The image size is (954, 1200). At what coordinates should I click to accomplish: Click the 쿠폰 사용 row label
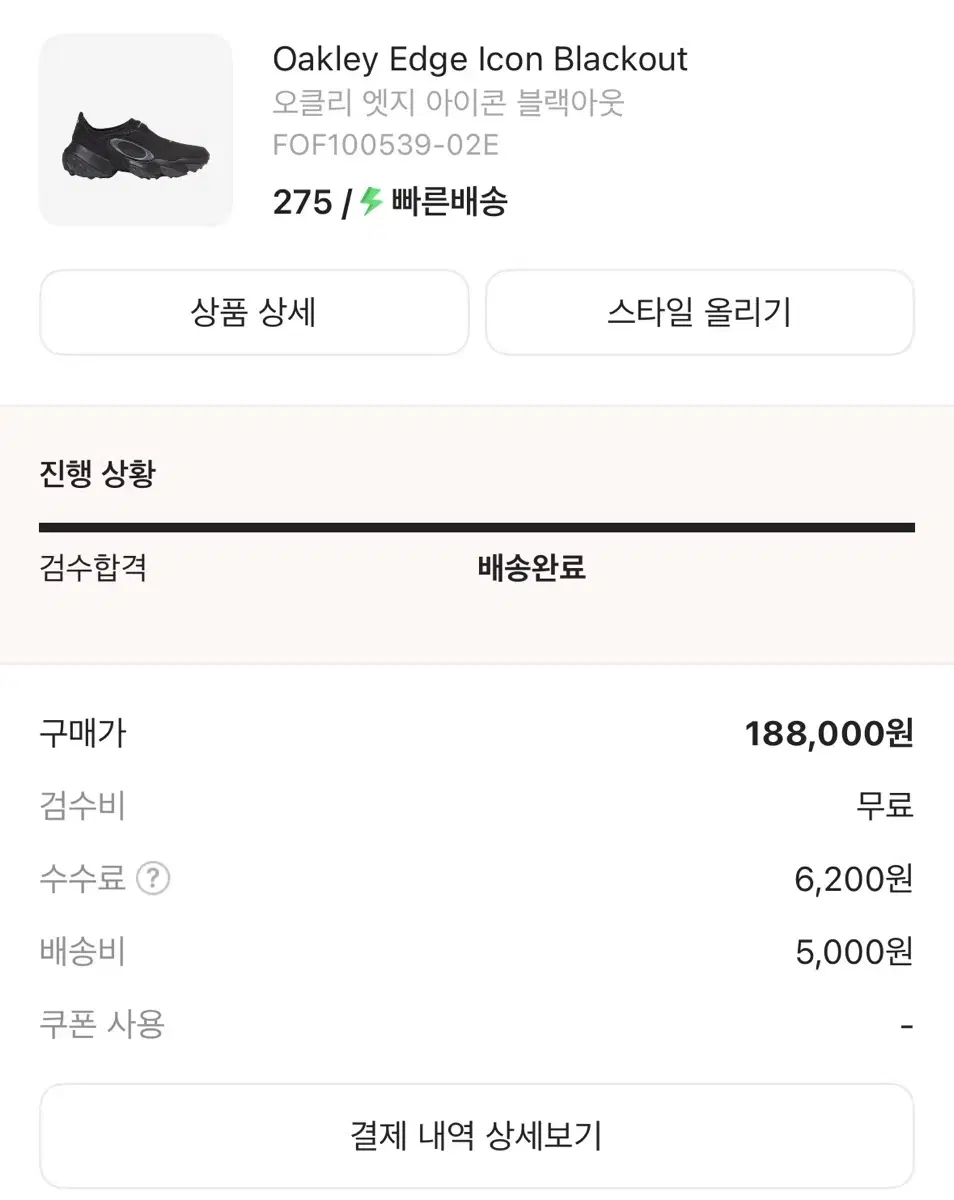[x=102, y=1024]
